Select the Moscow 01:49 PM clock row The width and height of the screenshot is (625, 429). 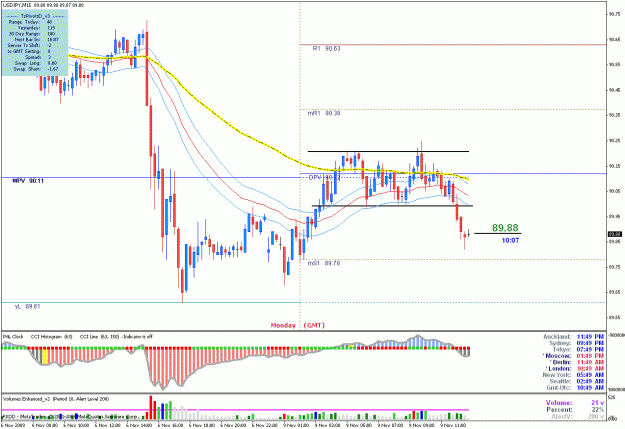coord(573,356)
